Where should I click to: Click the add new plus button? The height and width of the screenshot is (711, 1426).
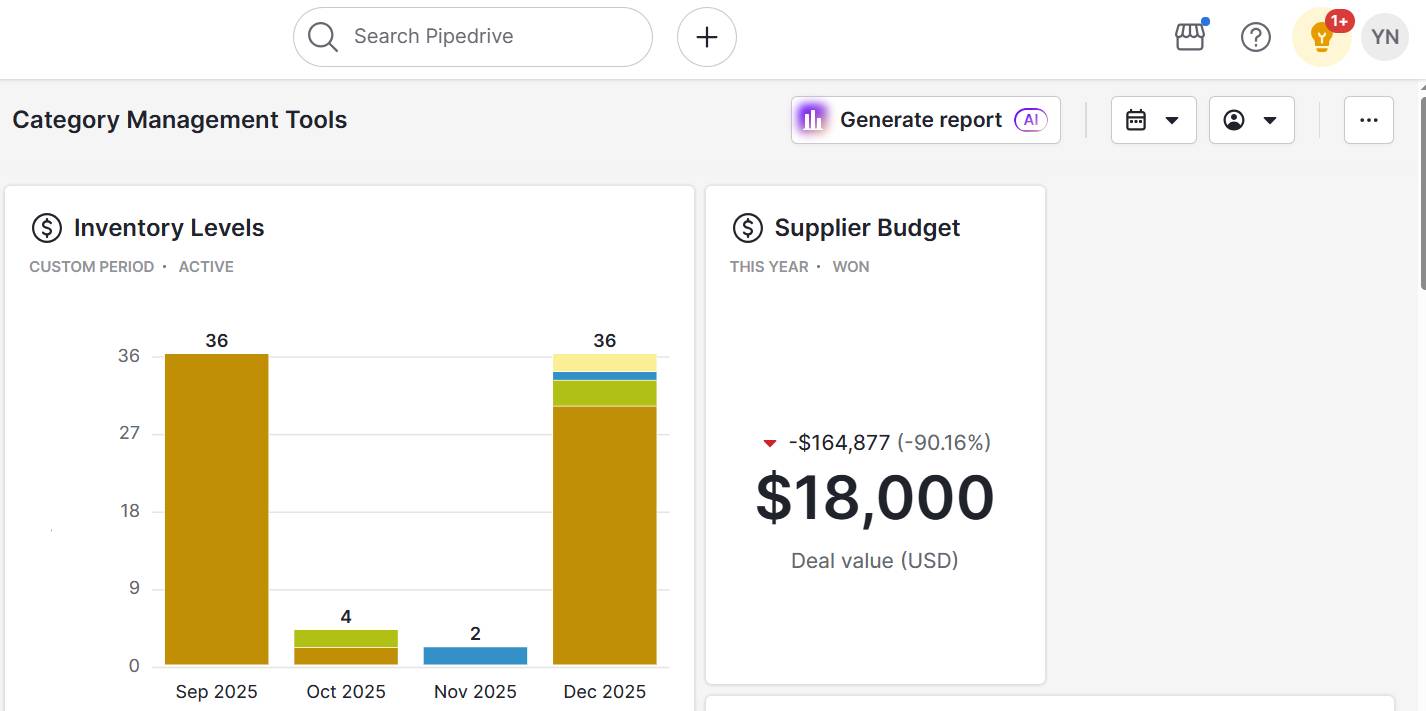[x=706, y=36]
